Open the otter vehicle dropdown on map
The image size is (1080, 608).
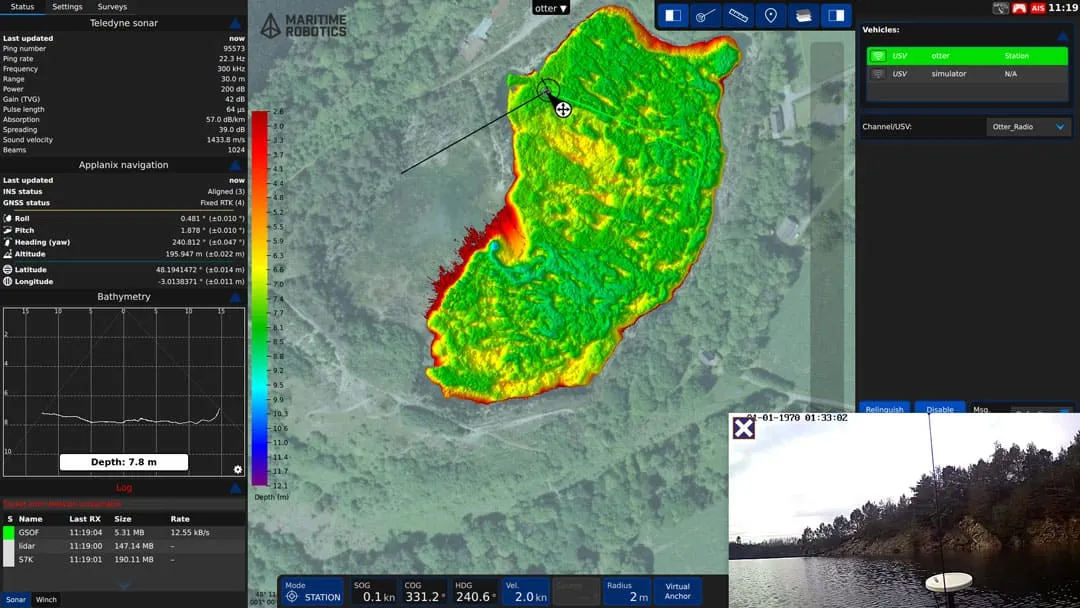pos(551,8)
